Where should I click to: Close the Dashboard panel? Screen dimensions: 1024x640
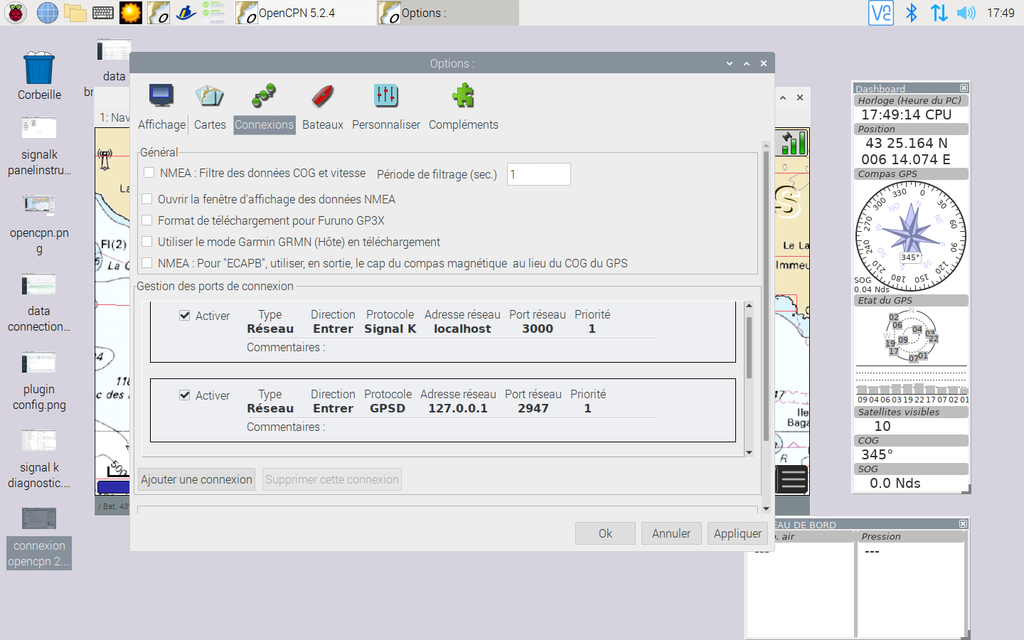[x=964, y=88]
